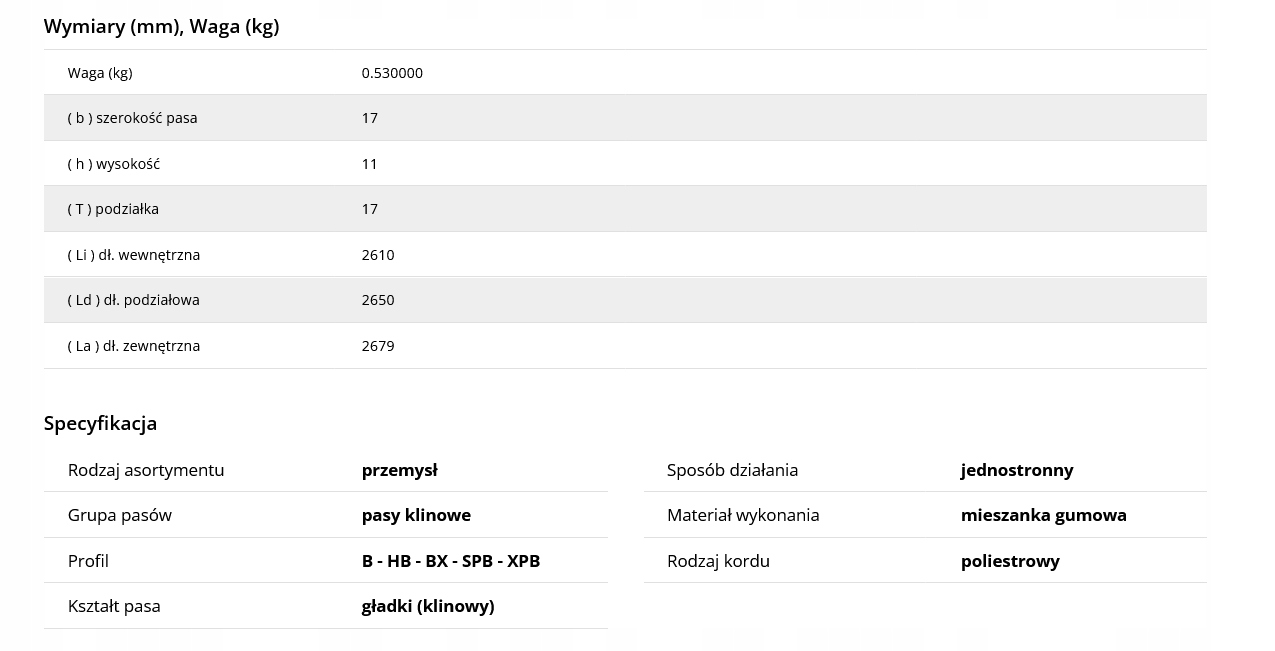
Task: Click the 'mieszanka gumowa' material value
Action: [x=1044, y=515]
